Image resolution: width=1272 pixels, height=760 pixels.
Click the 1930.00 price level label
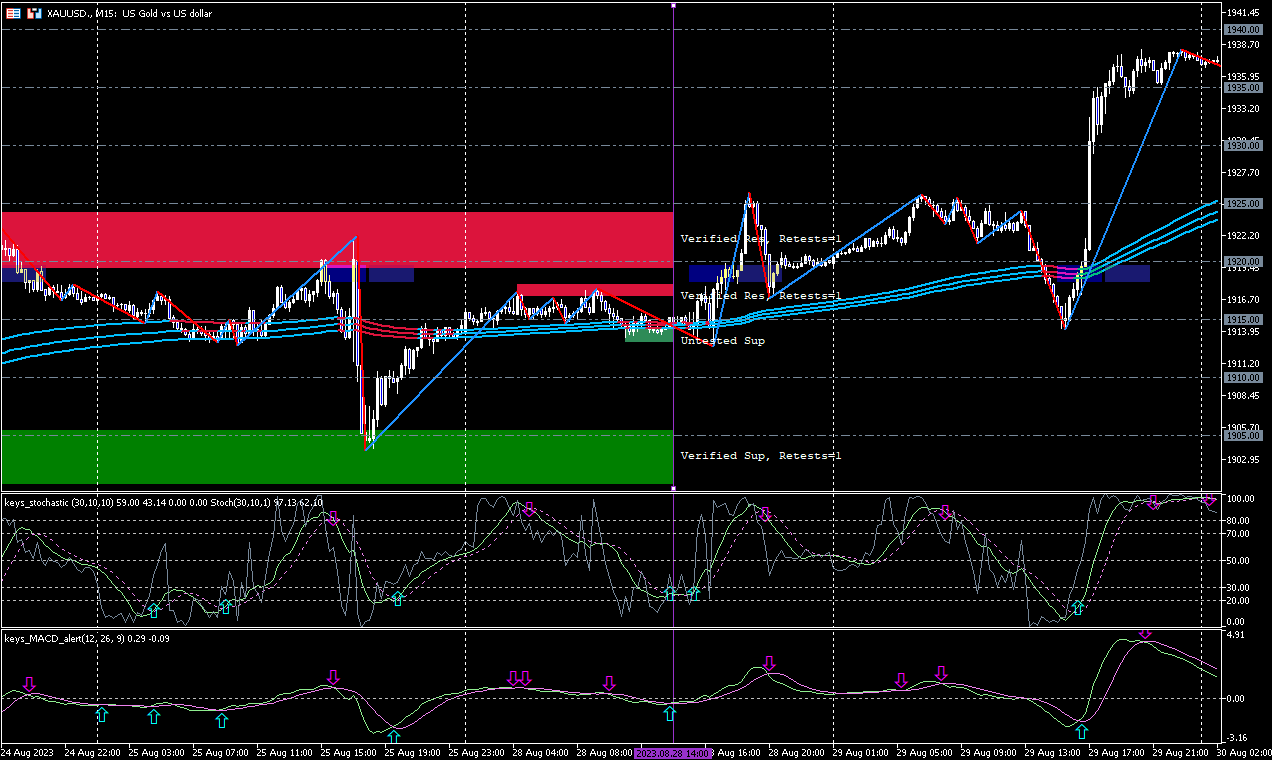(x=1244, y=146)
